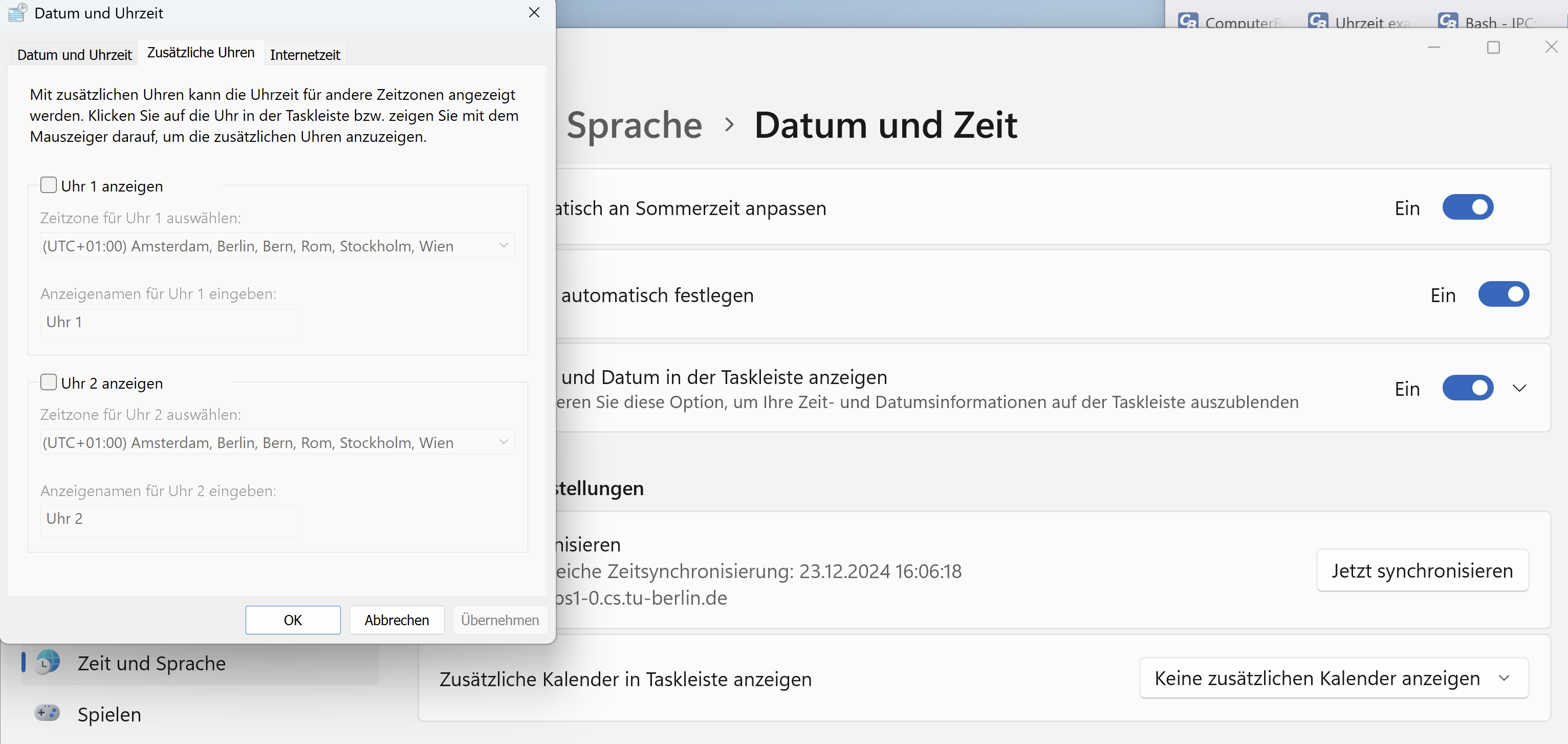The height and width of the screenshot is (744, 1568).
Task: Click the Bash - IPC tab favicon
Action: click(1448, 22)
